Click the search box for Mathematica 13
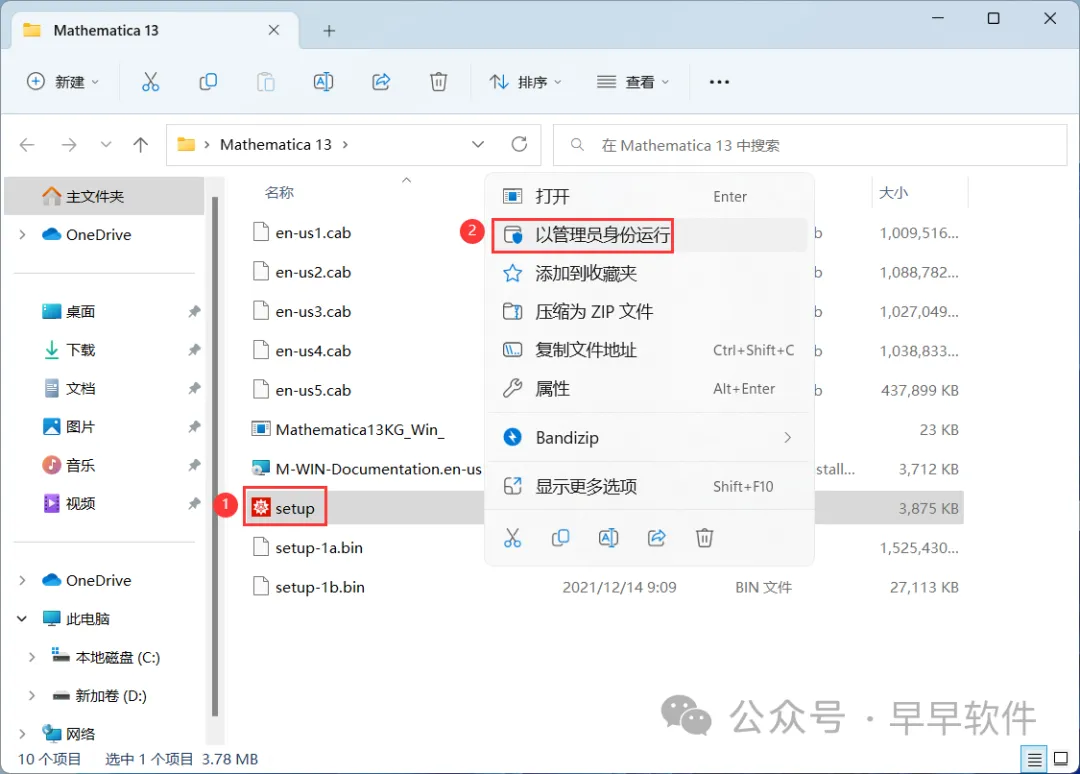The width and height of the screenshot is (1080, 774). 810,145
